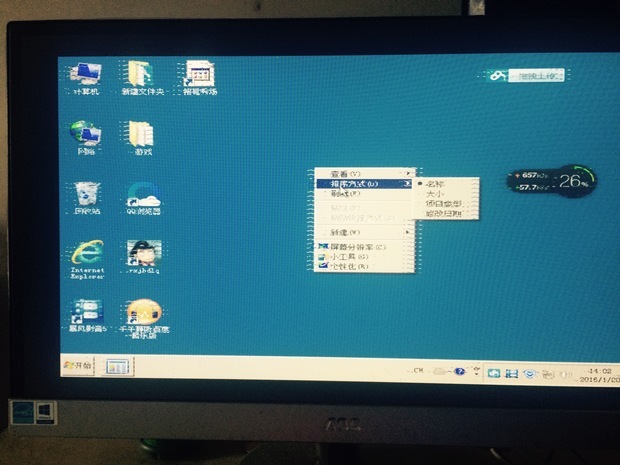Image resolution: width=620 pixels, height=465 pixels.
Task: Select the .rwjbdlq desktop shortcut
Action: 143,257
